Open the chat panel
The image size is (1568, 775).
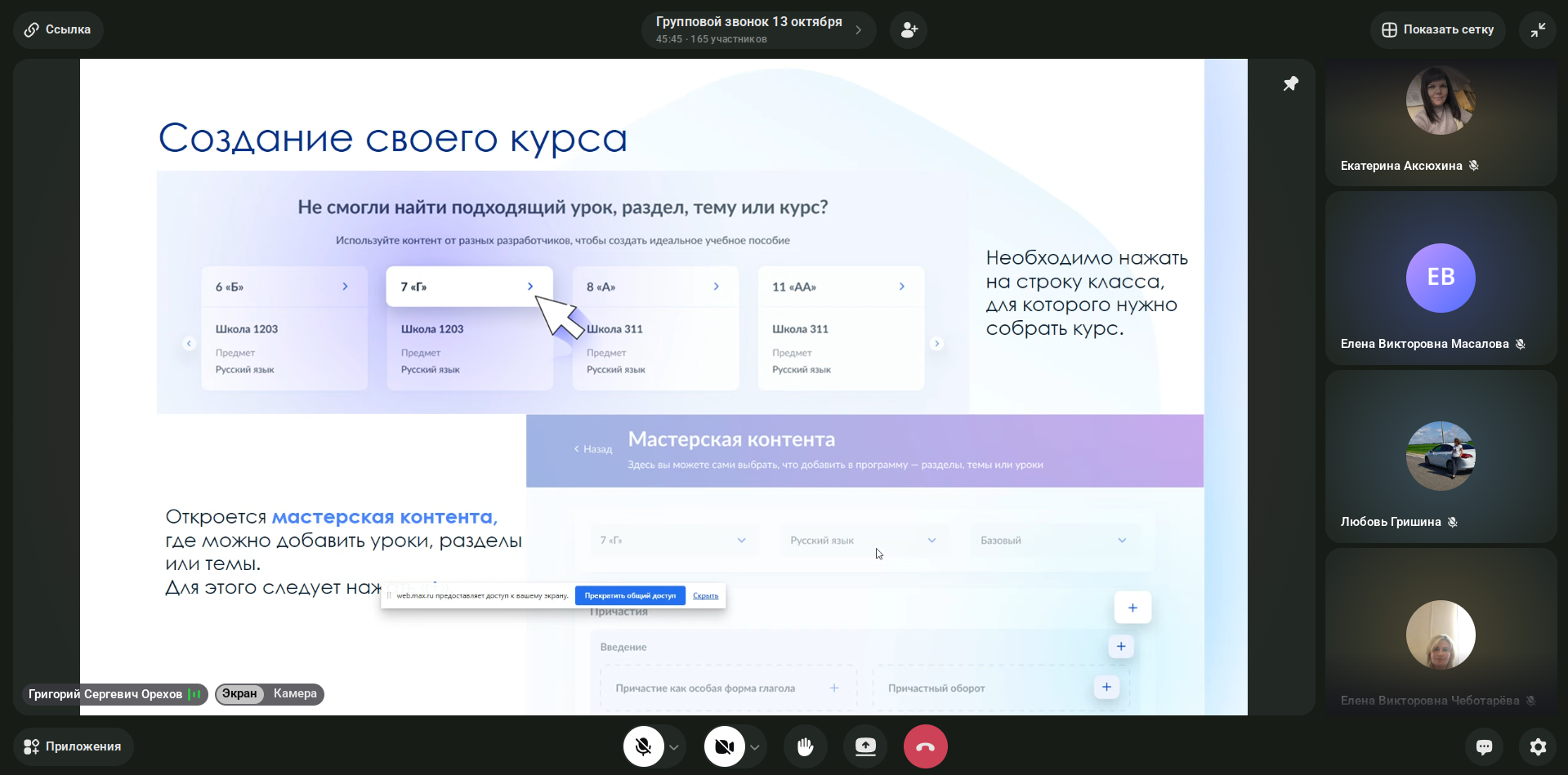coord(1484,746)
